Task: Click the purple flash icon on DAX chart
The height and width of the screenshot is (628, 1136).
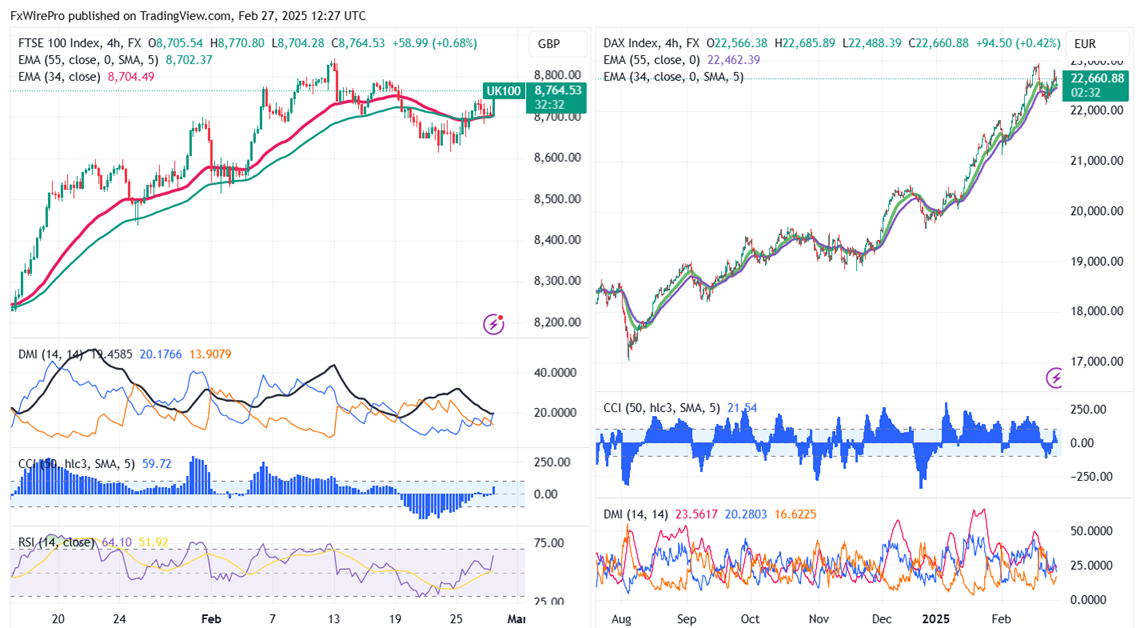Action: pyautogui.click(x=1056, y=377)
